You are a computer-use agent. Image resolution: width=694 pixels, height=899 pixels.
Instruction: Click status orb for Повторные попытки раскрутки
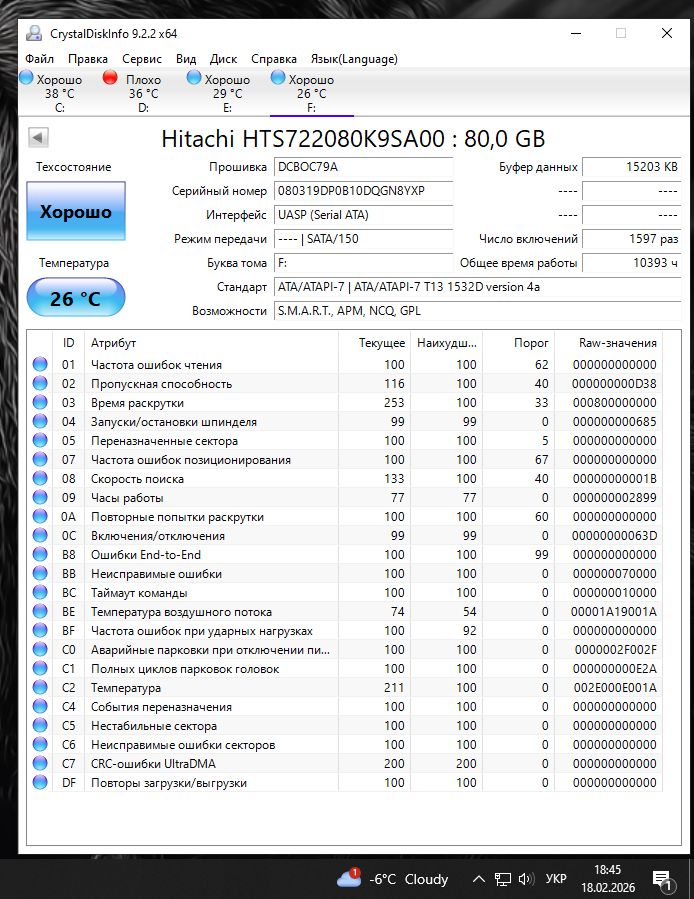(40, 516)
